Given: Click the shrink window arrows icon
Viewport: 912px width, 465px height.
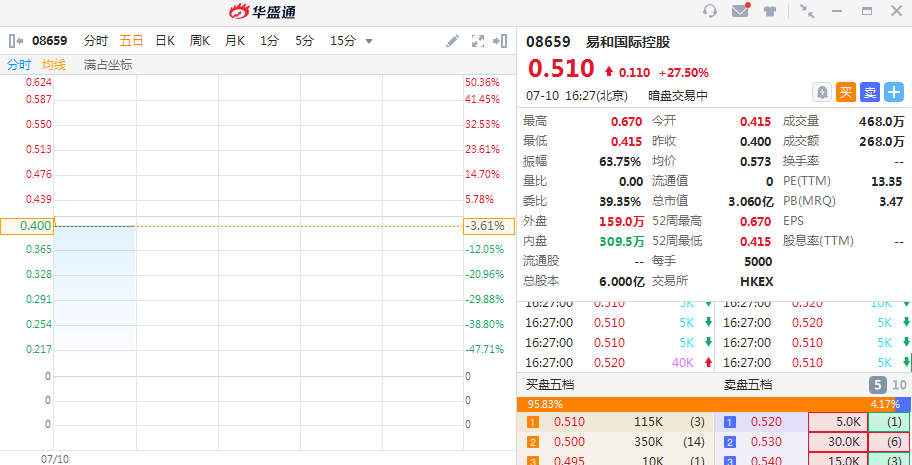Looking at the screenshot, I should (807, 11).
